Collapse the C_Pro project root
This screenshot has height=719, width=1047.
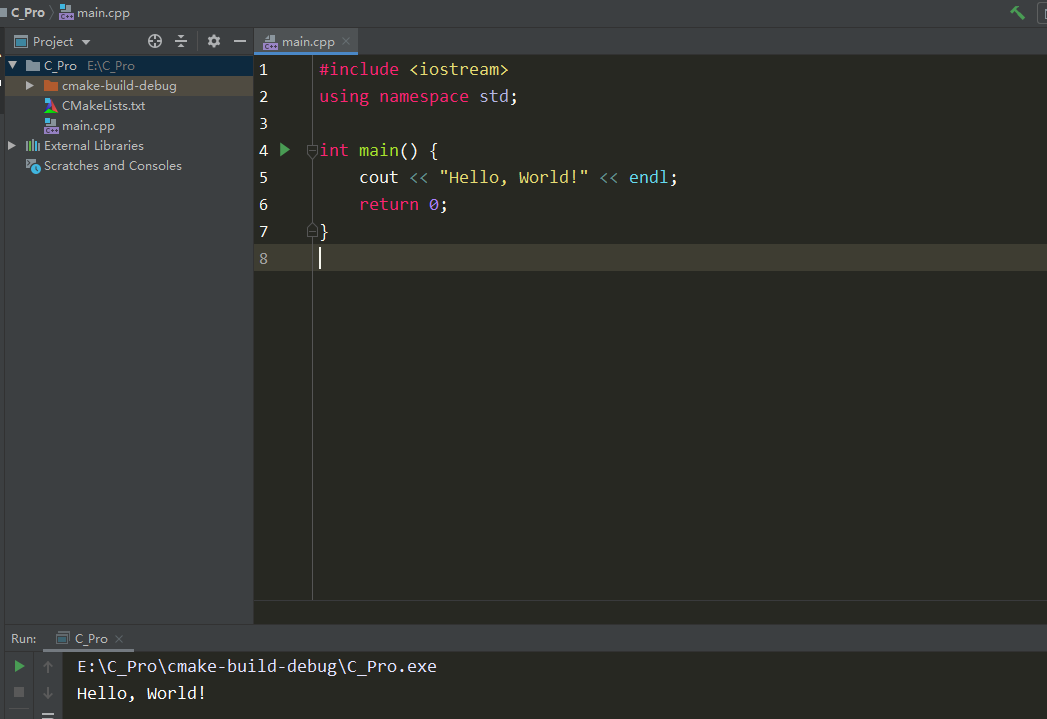pyautogui.click(x=13, y=65)
